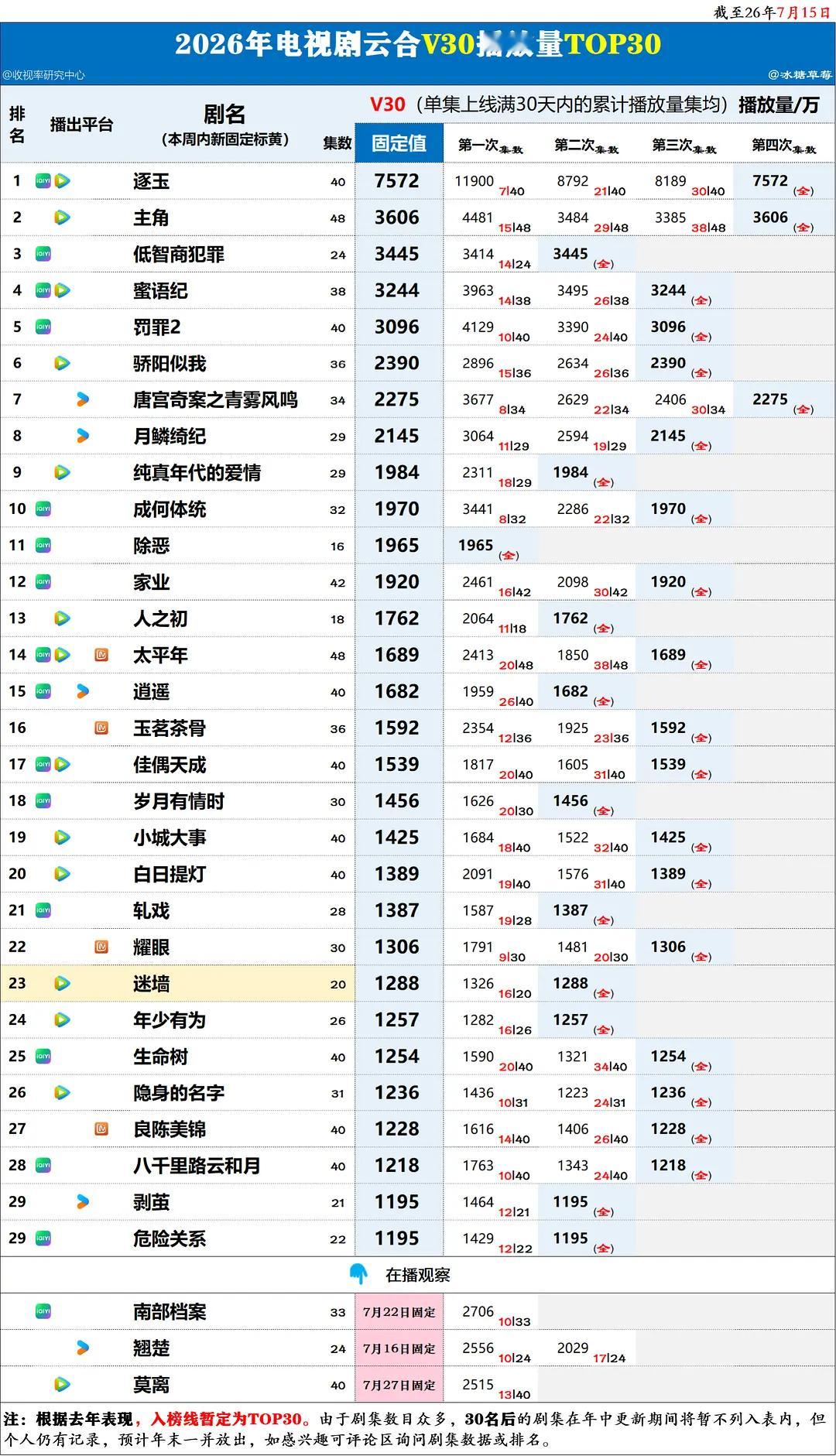
Task: Click the fixed value 3445 in blue column
Action: pos(397,254)
